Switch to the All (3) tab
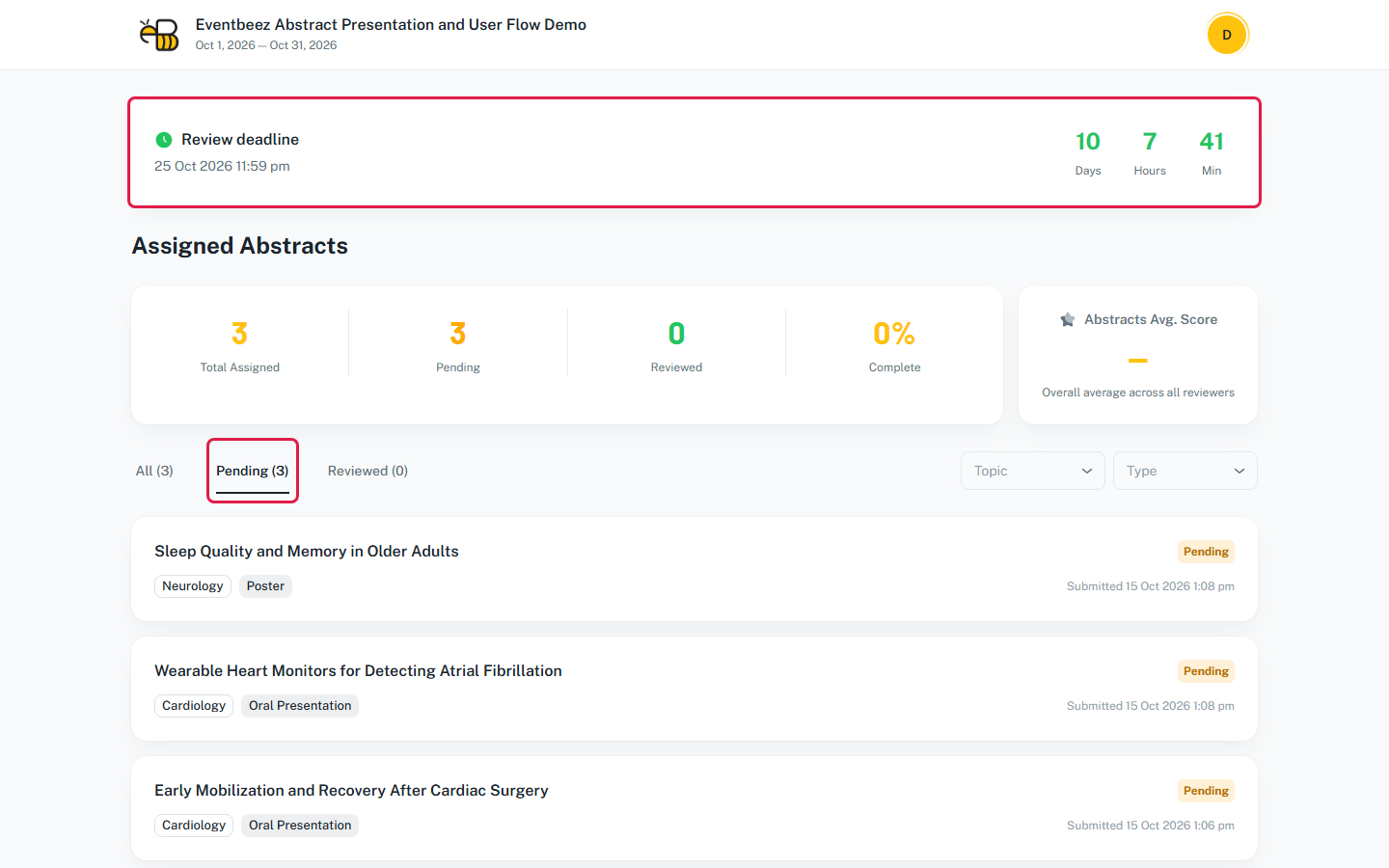The width and height of the screenshot is (1389, 868). click(154, 471)
